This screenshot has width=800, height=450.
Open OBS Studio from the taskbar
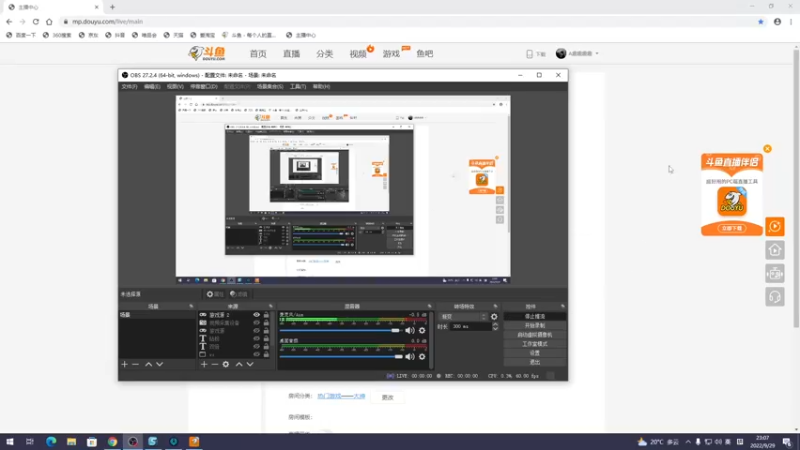tap(133, 442)
